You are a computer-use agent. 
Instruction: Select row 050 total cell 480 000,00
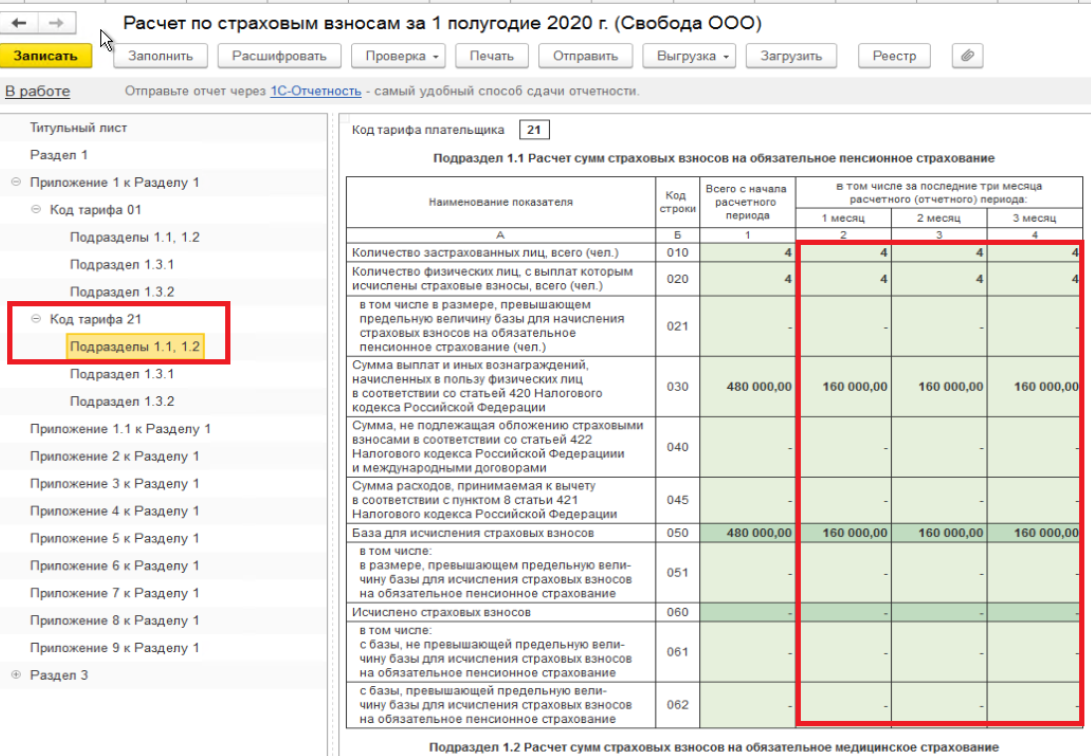(747, 533)
